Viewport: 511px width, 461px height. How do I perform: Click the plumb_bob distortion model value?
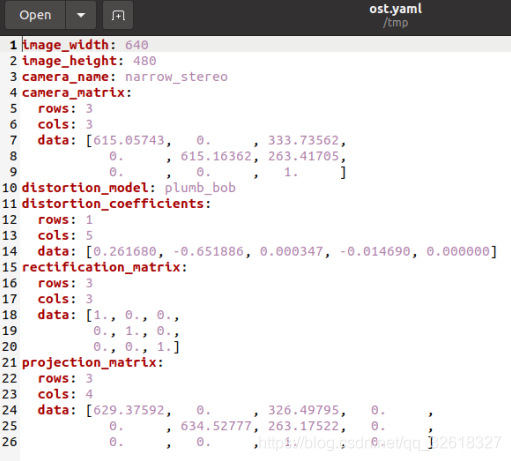(200, 188)
